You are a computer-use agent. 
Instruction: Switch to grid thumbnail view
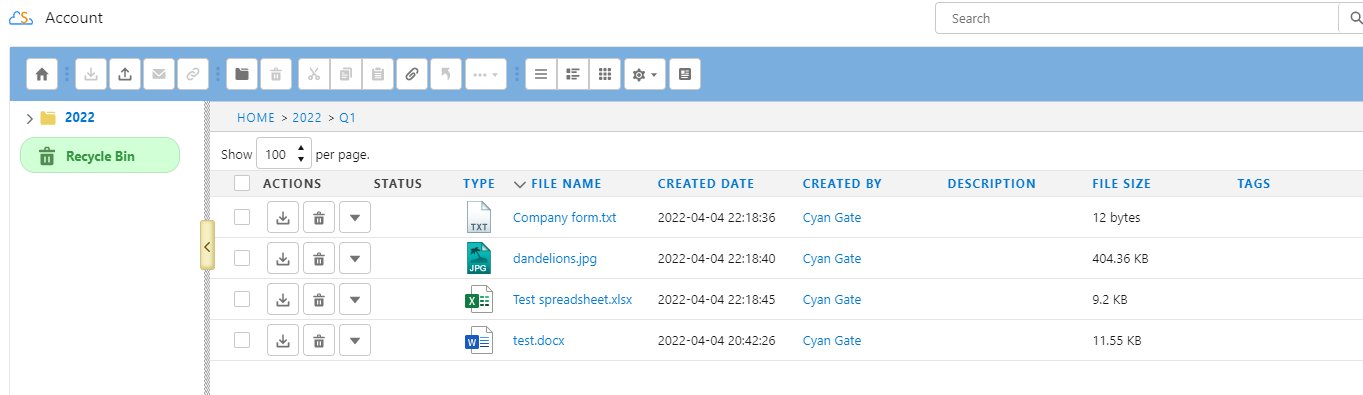[x=604, y=74]
